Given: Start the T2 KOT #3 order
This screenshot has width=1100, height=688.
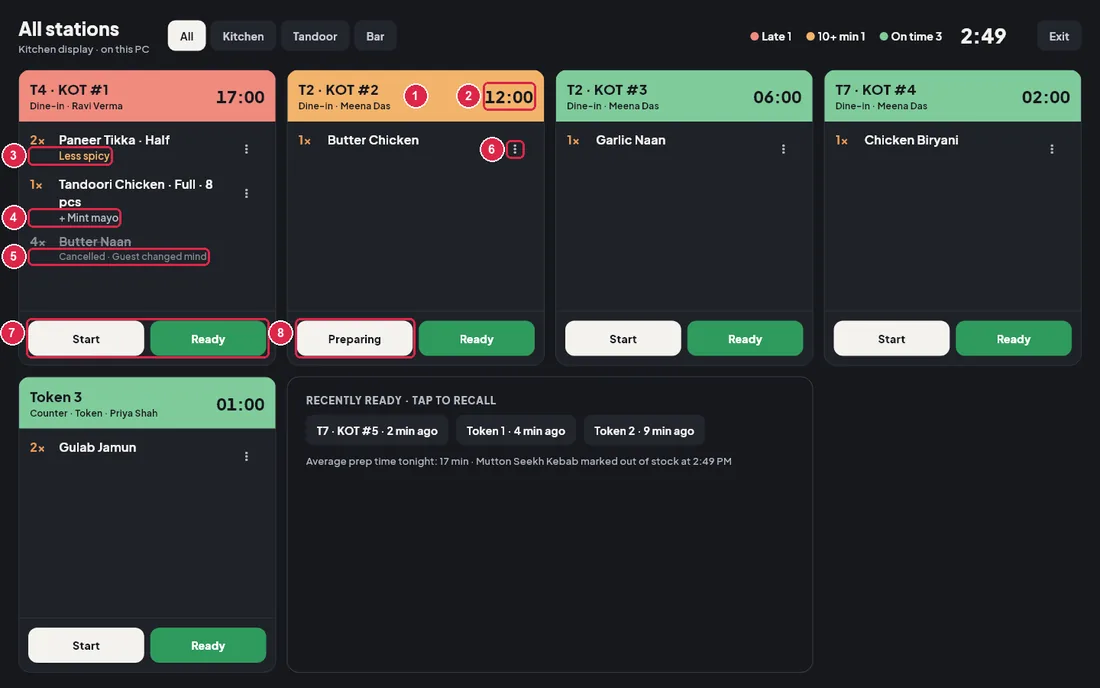Looking at the screenshot, I should click(x=623, y=339).
